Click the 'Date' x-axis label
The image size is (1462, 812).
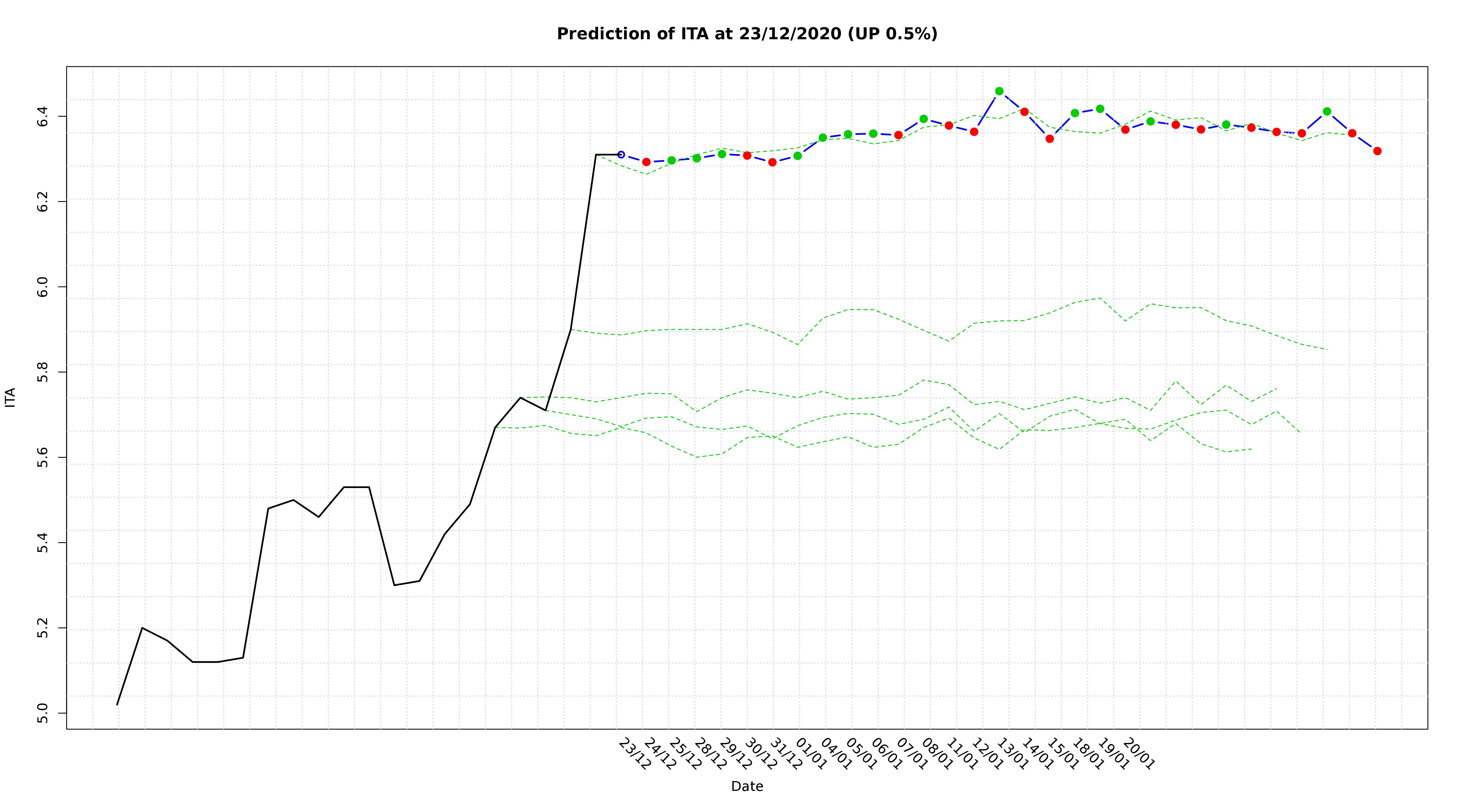click(747, 787)
